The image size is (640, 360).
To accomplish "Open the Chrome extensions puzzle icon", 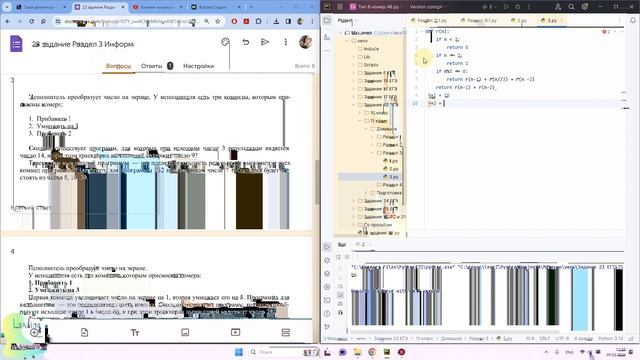I will (x=259, y=21).
